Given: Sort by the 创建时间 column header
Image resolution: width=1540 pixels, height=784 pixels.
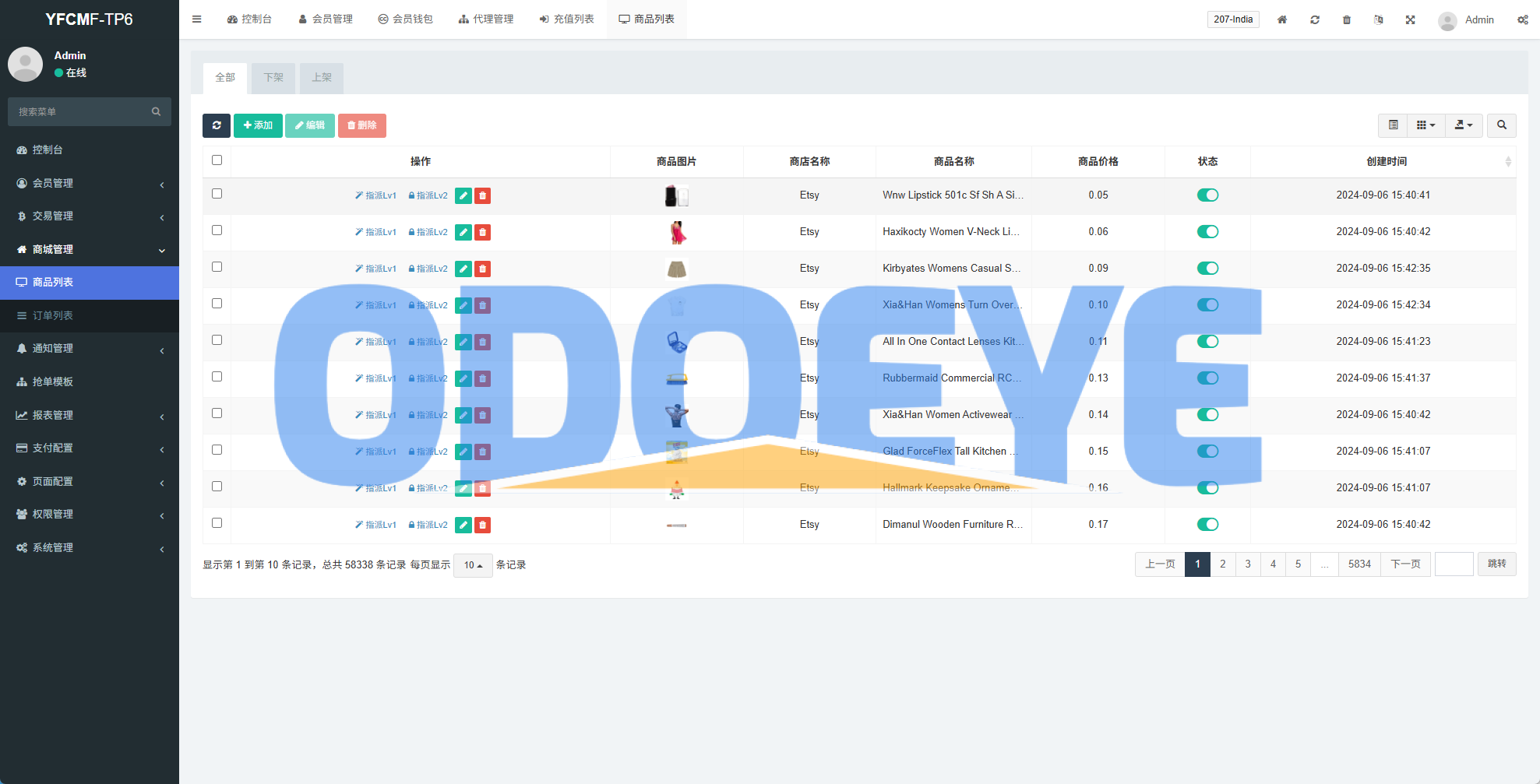Looking at the screenshot, I should [1386, 161].
